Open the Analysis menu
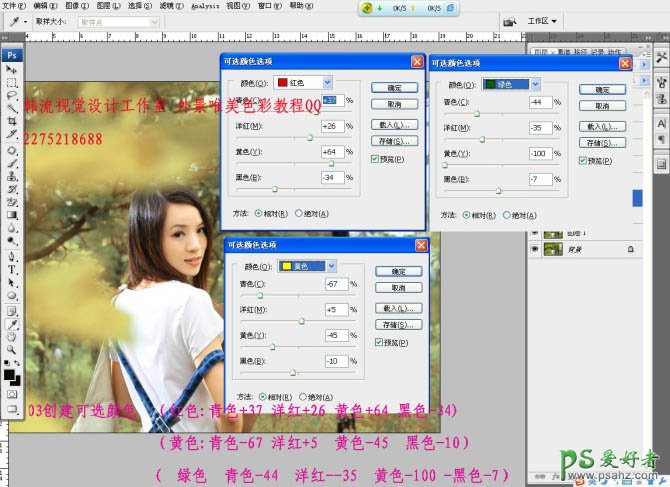Viewport: 670px width, 487px height. coord(204,5)
